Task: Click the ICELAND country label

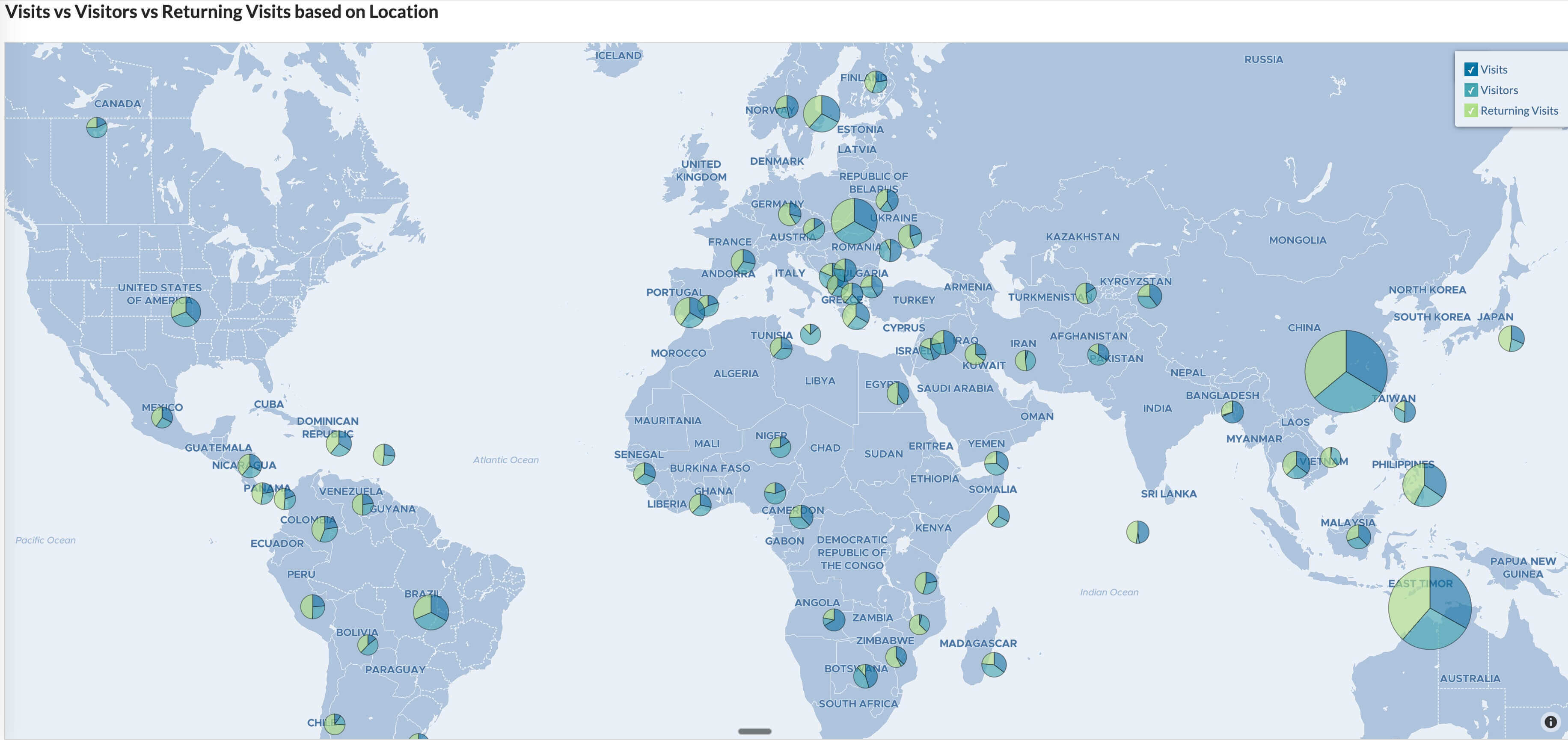Action: tap(618, 55)
